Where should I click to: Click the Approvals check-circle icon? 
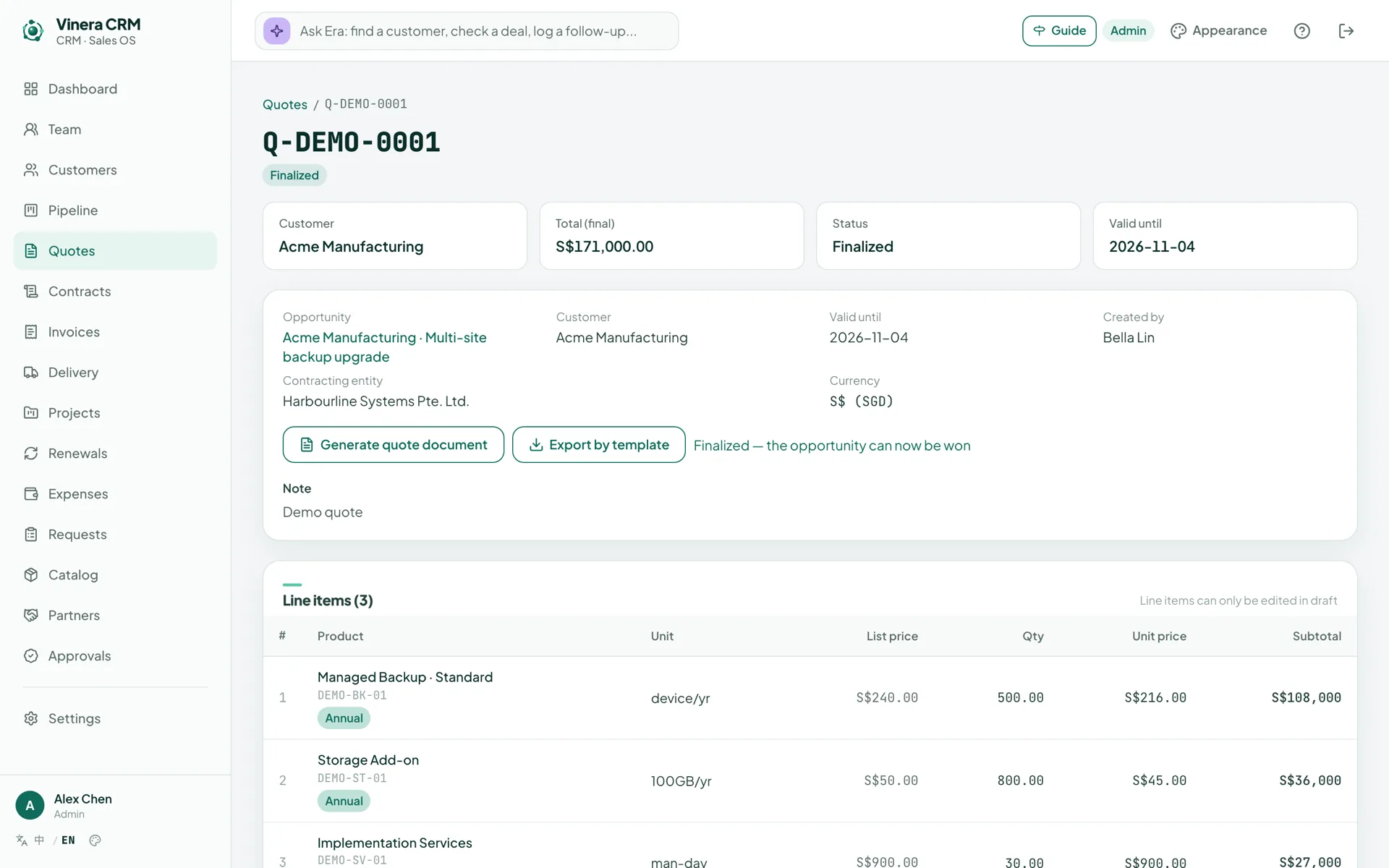pyautogui.click(x=31, y=656)
